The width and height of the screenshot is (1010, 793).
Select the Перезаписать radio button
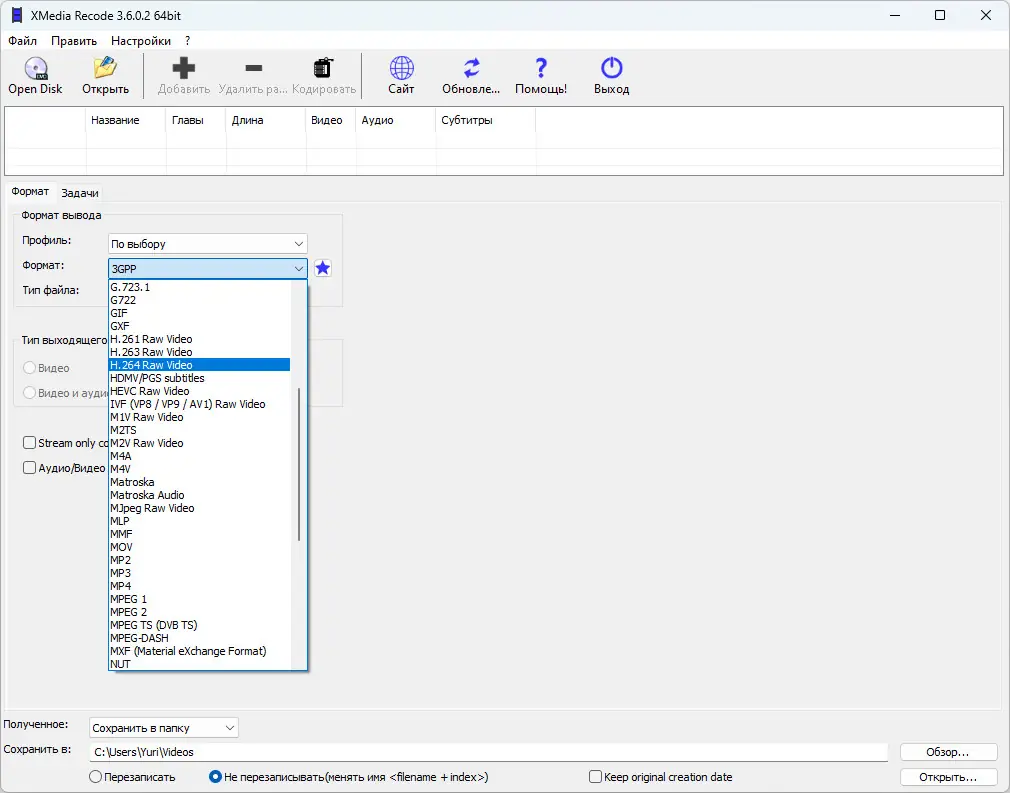point(95,777)
